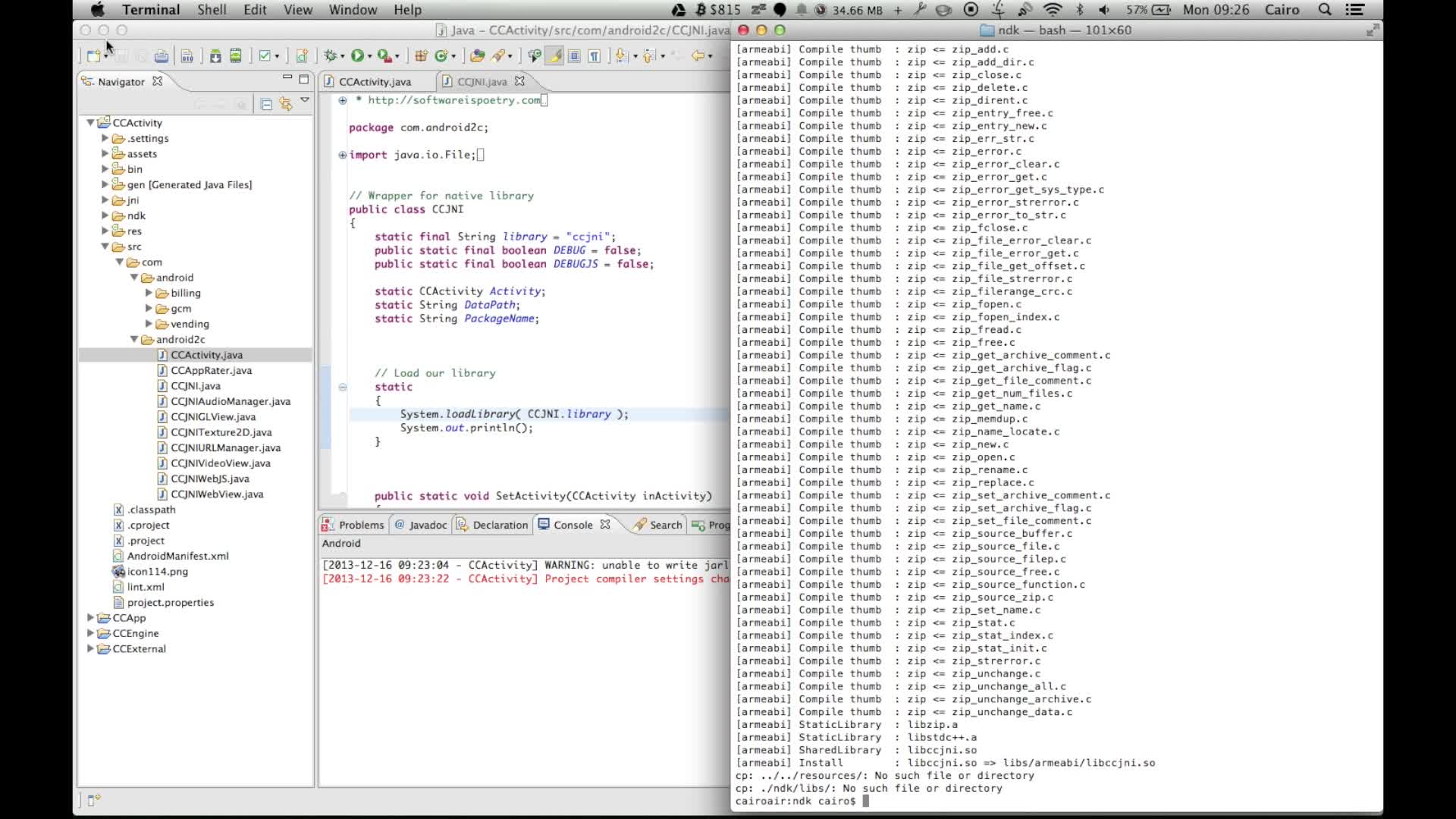Minimize the Navigator view with its minimize button
The height and width of the screenshot is (819, 1456).
pos(287,77)
